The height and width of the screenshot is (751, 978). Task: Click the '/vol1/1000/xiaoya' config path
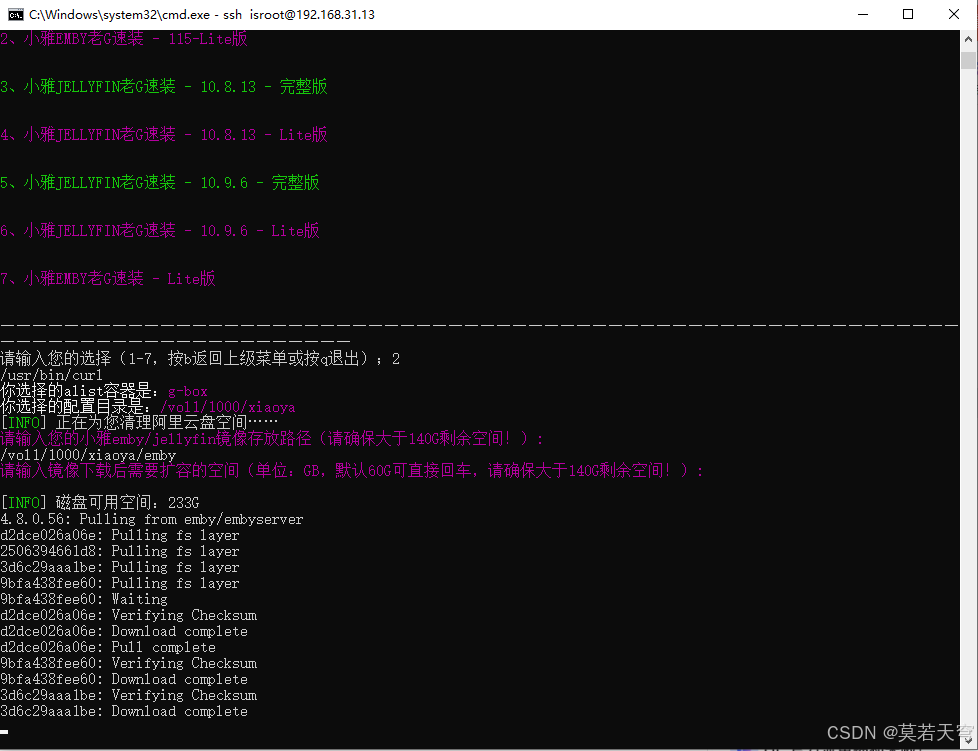228,407
